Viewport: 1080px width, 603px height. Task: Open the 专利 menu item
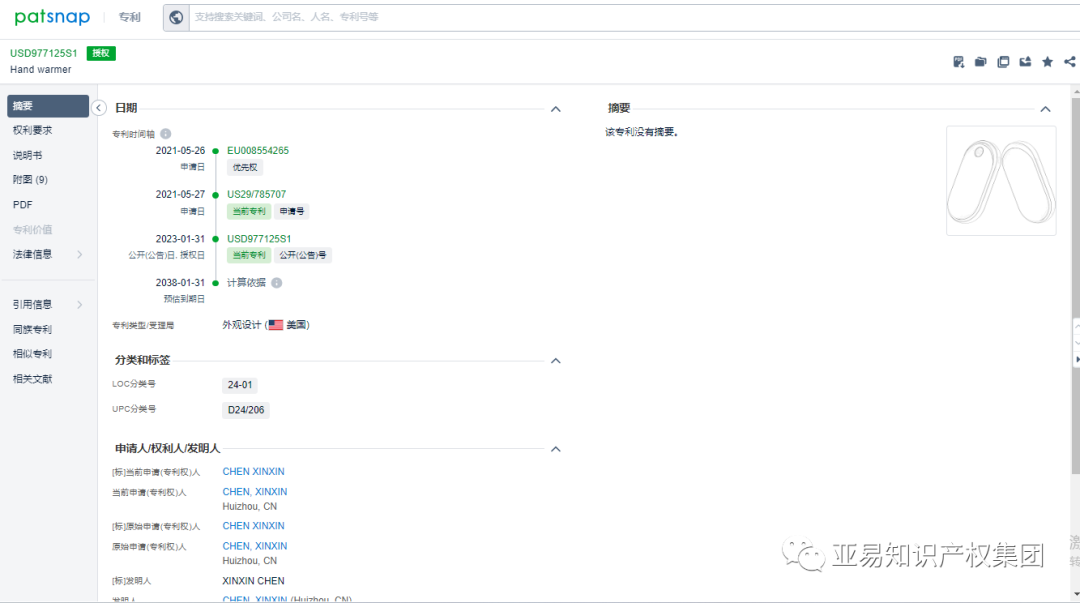click(x=129, y=17)
